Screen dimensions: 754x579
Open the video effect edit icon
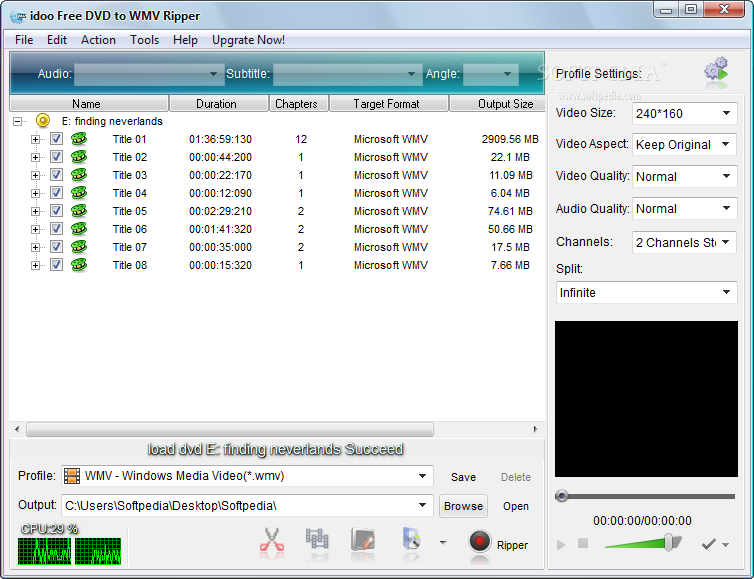coord(363,541)
